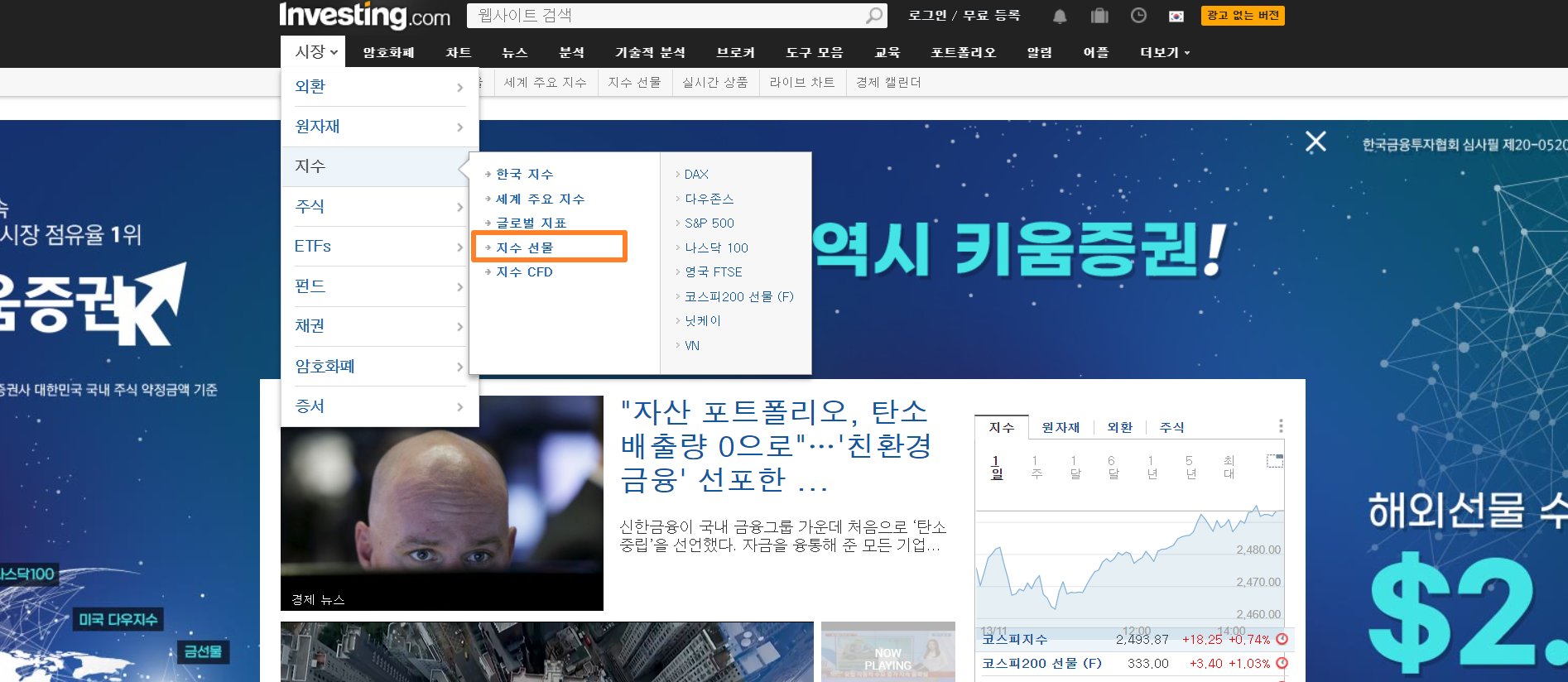
Task: Click clock icon in 코스피200 선물 (F) quote row
Action: pyautogui.click(x=1282, y=663)
